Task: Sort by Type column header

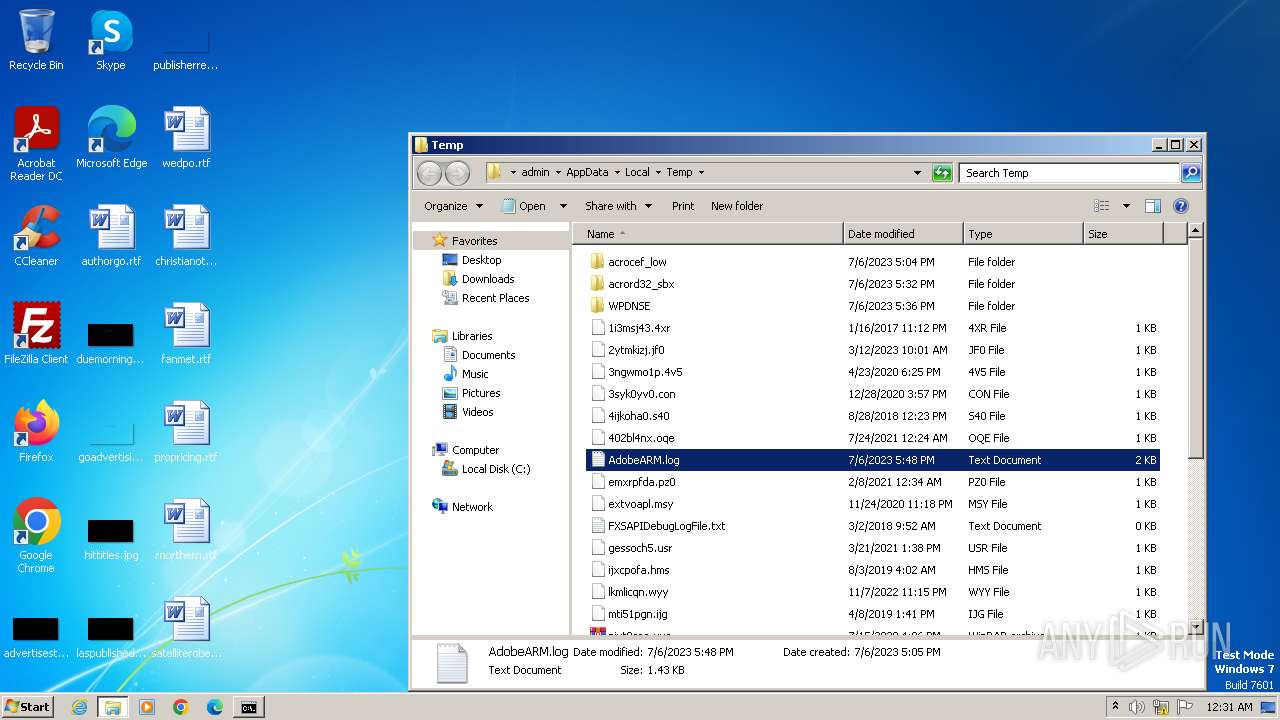Action: click(1024, 234)
